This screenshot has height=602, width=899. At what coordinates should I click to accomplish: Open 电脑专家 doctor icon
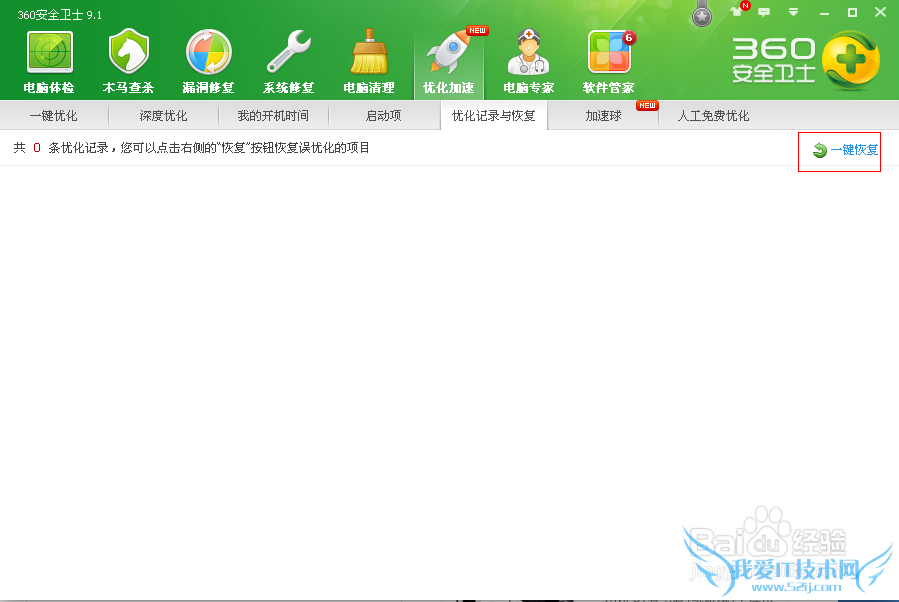tap(529, 53)
